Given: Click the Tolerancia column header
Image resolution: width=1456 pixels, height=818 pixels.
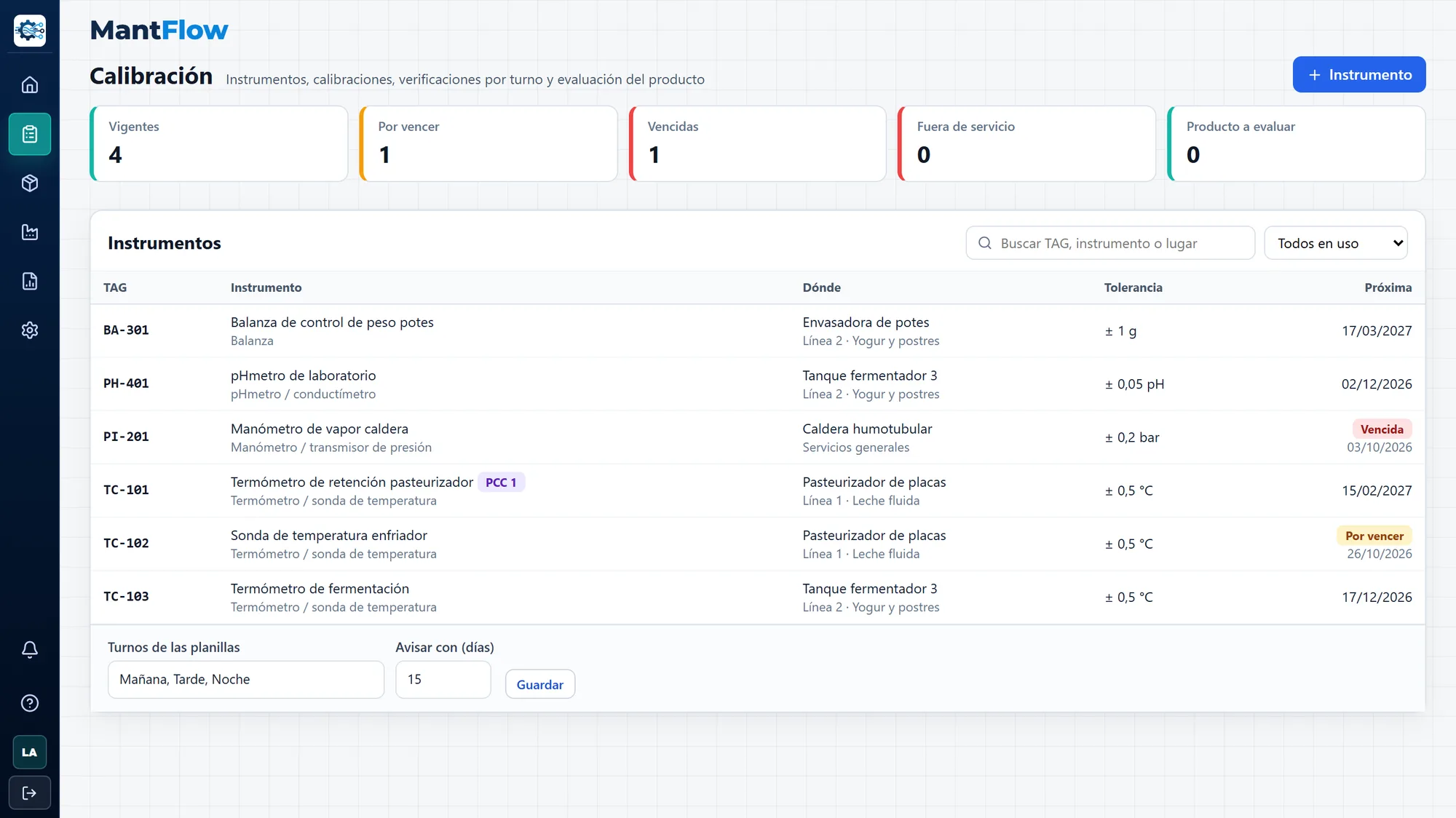Looking at the screenshot, I should click(1133, 287).
